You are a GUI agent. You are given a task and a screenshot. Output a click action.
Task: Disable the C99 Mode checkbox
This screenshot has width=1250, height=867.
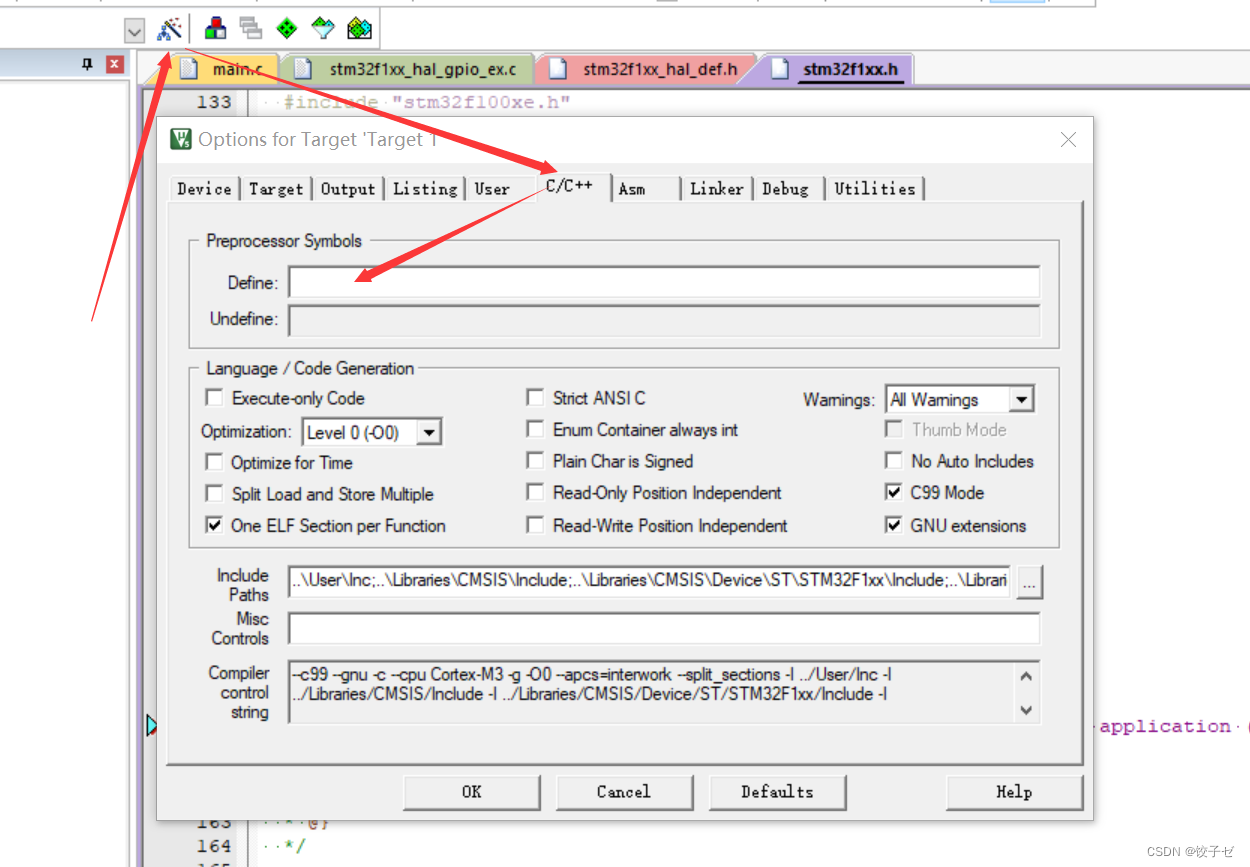pyautogui.click(x=893, y=492)
